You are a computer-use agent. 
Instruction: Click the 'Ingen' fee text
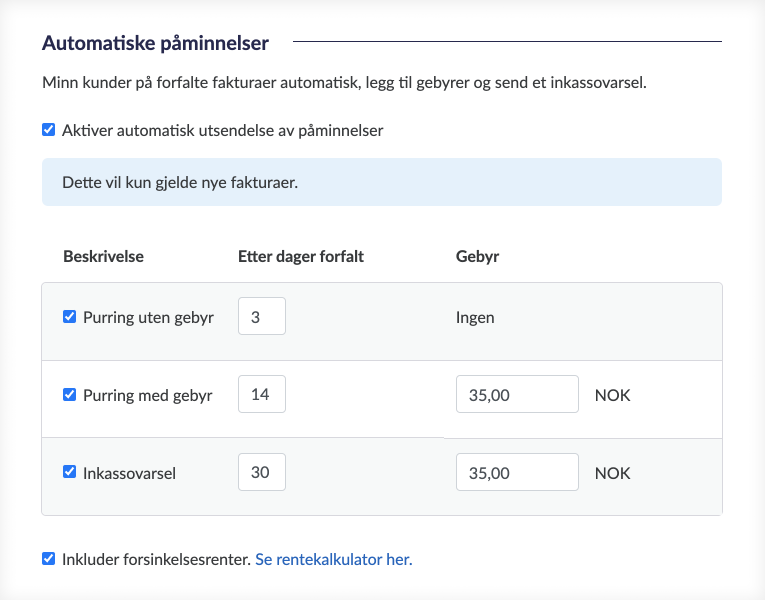click(475, 318)
